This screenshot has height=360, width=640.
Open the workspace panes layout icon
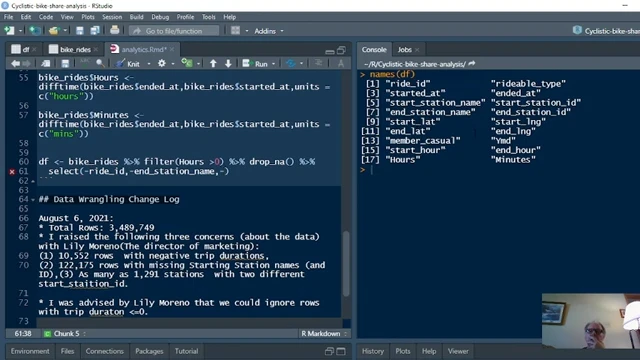(236, 31)
